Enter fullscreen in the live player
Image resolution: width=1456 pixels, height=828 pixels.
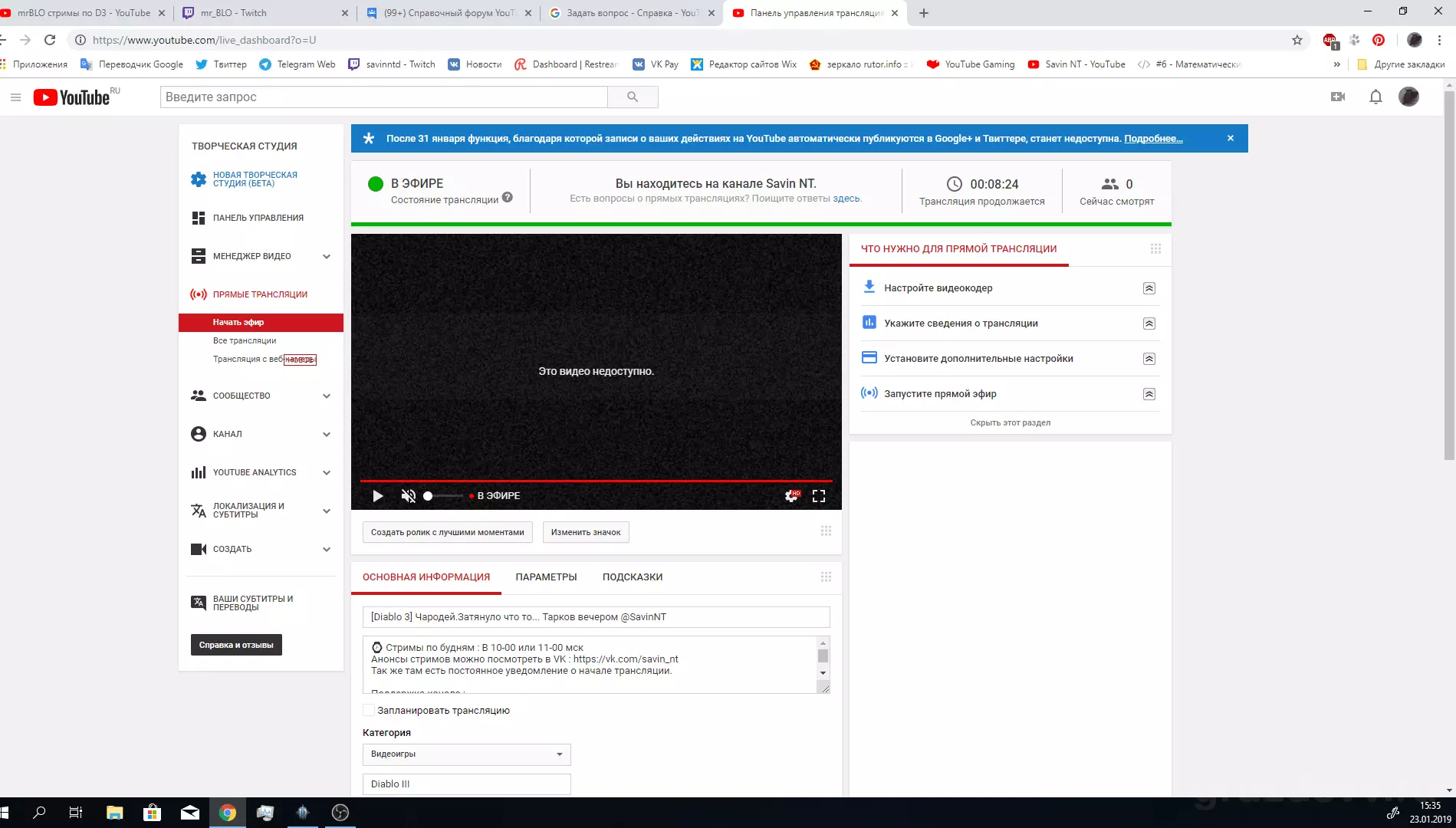(x=819, y=496)
